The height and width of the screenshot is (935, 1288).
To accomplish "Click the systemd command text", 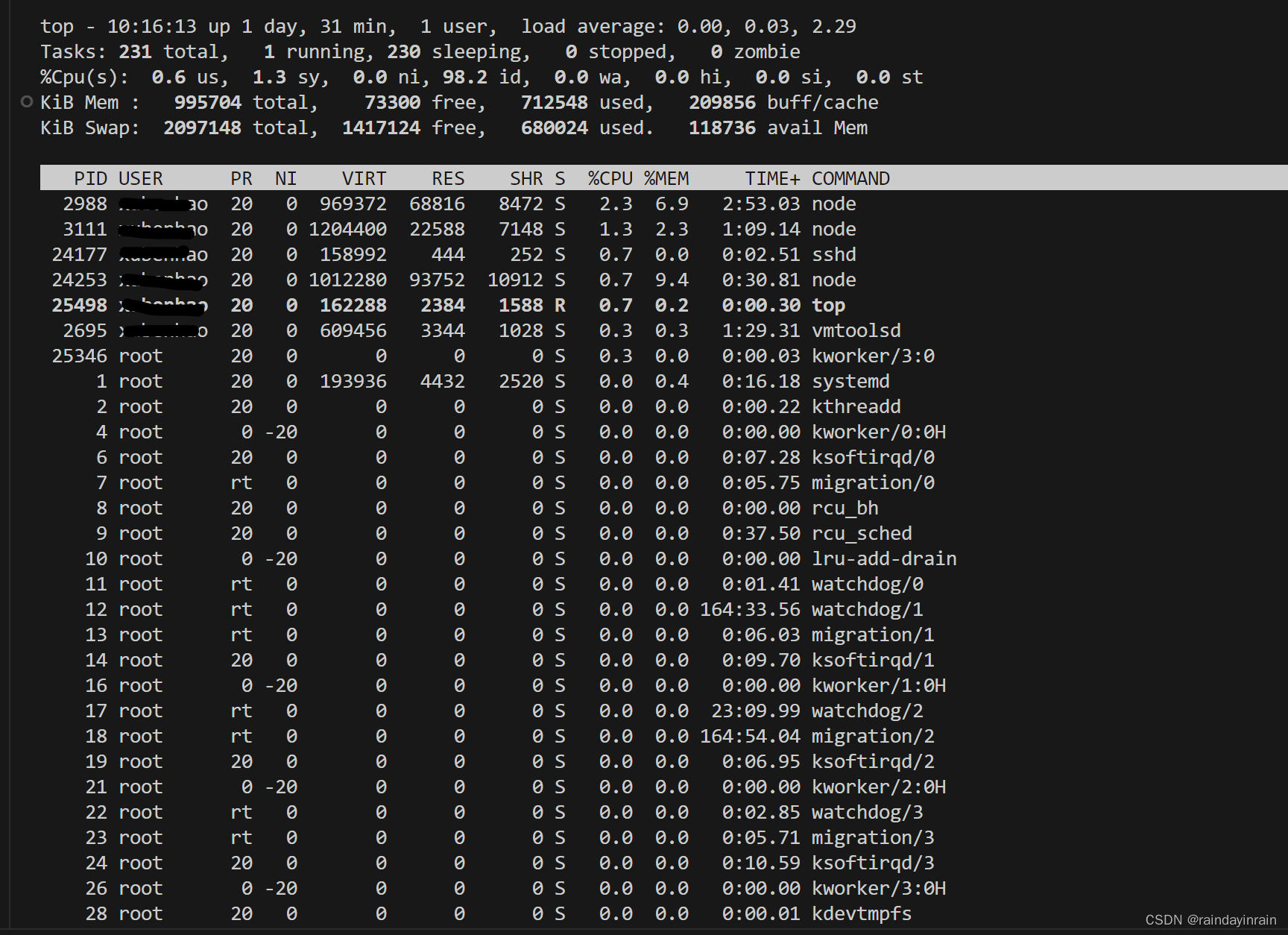I will [x=850, y=382].
